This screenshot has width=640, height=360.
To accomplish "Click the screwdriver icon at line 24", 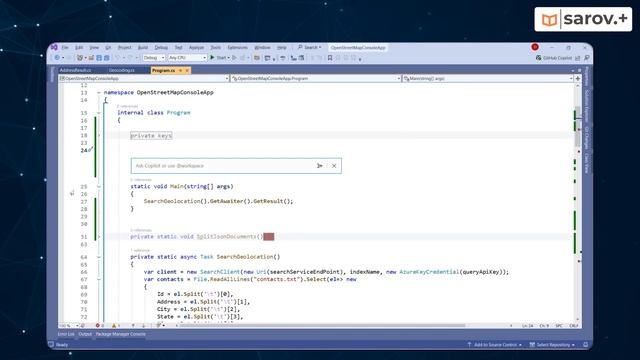I will (x=91, y=150).
